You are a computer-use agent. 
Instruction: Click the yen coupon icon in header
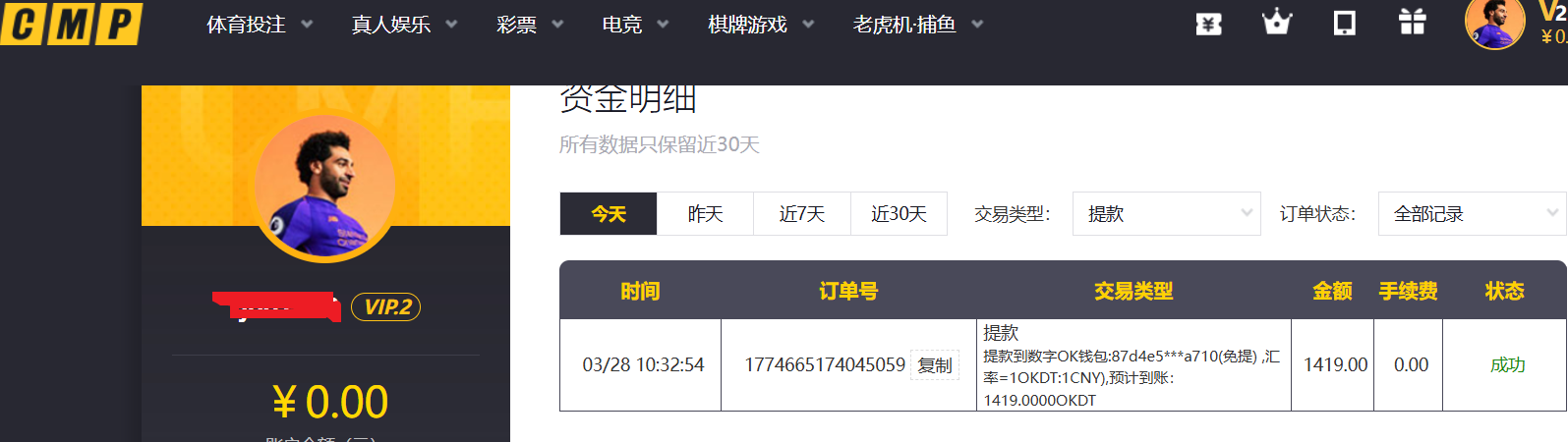point(1208,24)
